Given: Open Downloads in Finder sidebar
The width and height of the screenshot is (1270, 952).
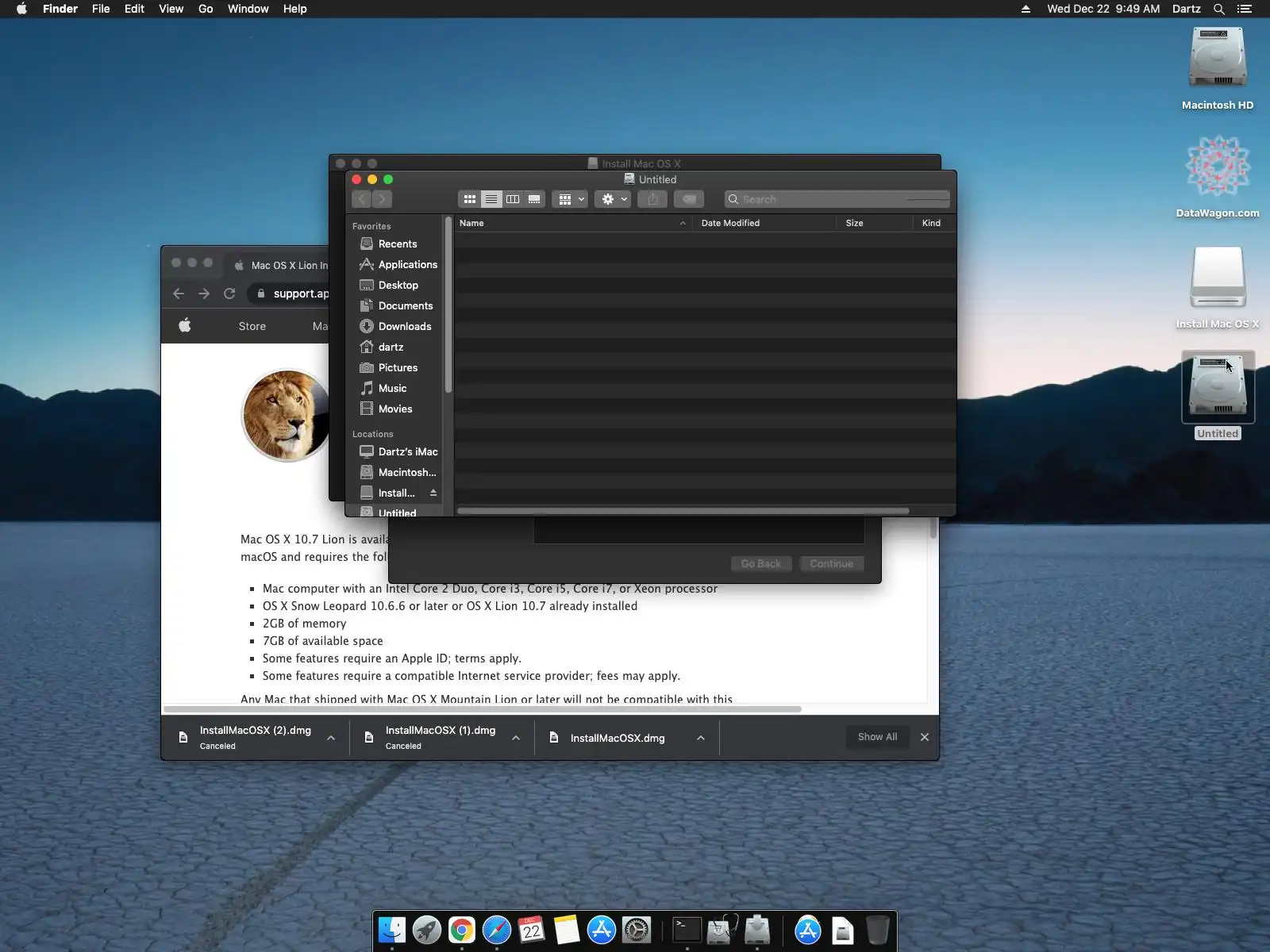Looking at the screenshot, I should [x=397, y=326].
